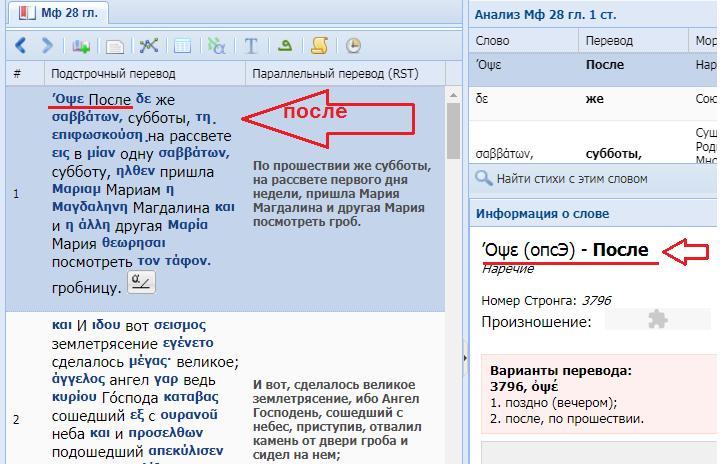Click the Параллельный перевод (RST) column header
Screen dimensions: 724x471
pyautogui.click(x=335, y=74)
